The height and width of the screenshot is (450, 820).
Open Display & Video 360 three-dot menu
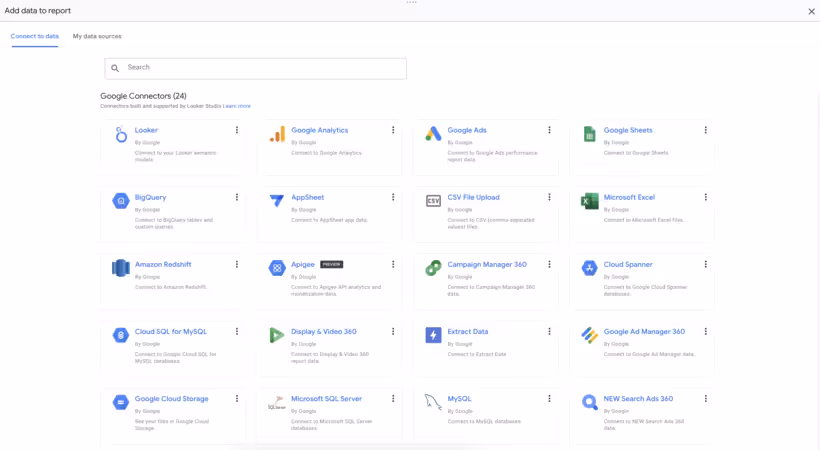coord(393,331)
